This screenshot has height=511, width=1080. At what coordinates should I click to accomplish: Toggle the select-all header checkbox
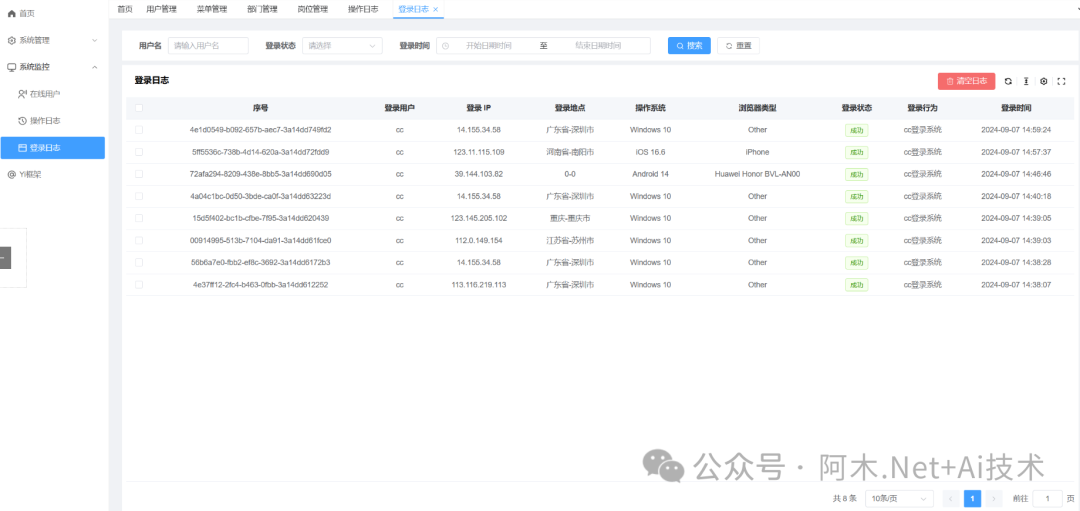coord(139,108)
